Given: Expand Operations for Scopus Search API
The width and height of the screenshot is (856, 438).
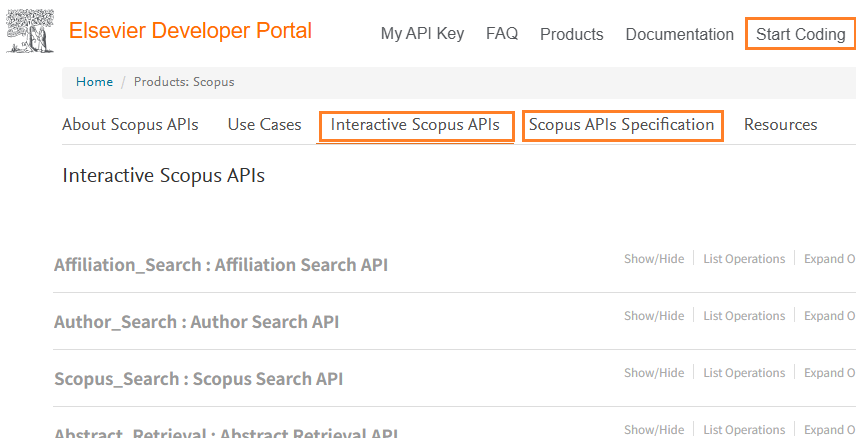Looking at the screenshot, I should [x=830, y=372].
